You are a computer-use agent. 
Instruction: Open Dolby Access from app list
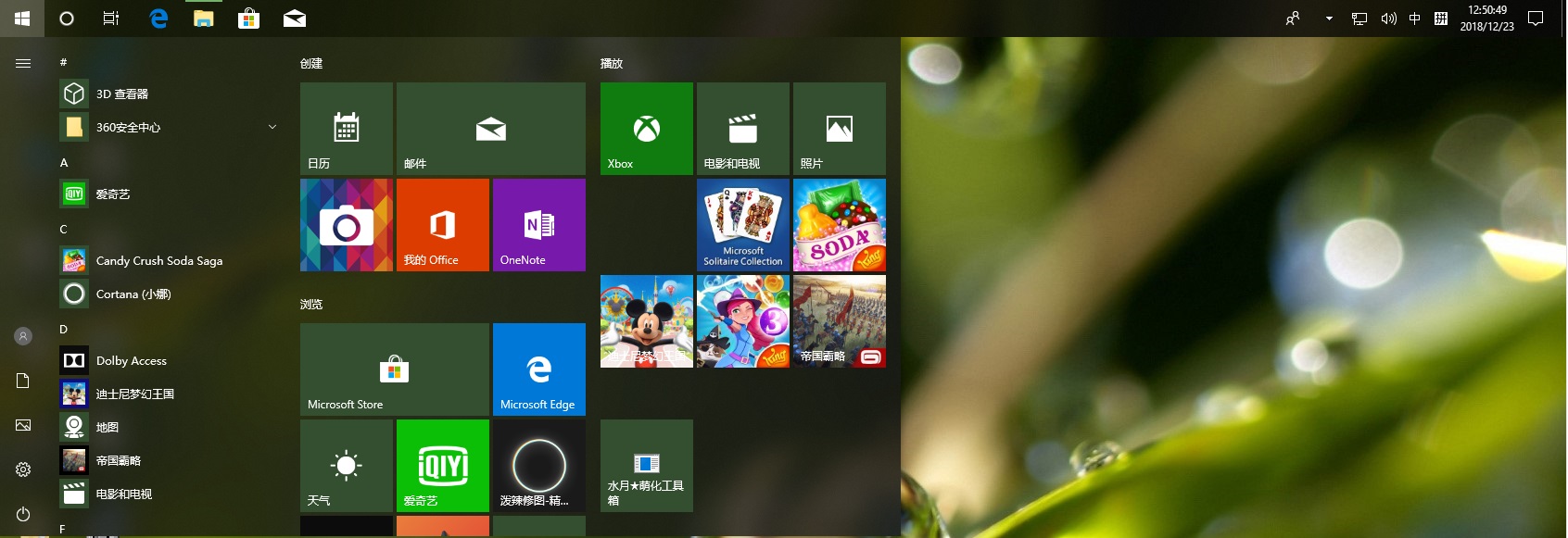171,360
